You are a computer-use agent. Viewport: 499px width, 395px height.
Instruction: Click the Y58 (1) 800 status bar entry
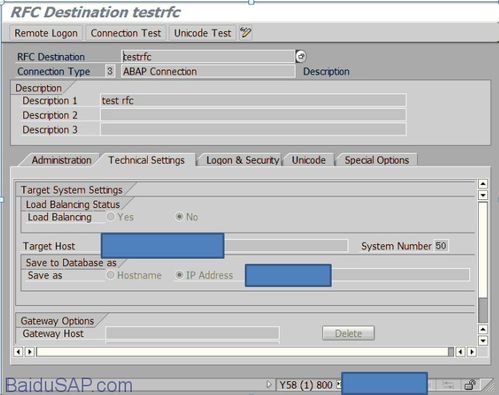pos(306,385)
